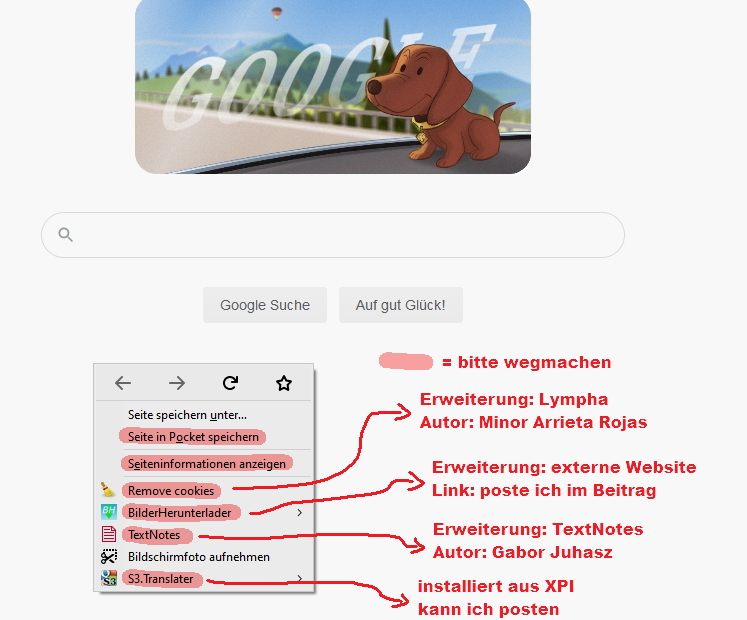Select "Seite speichern unter..." menu entry

(x=187, y=415)
